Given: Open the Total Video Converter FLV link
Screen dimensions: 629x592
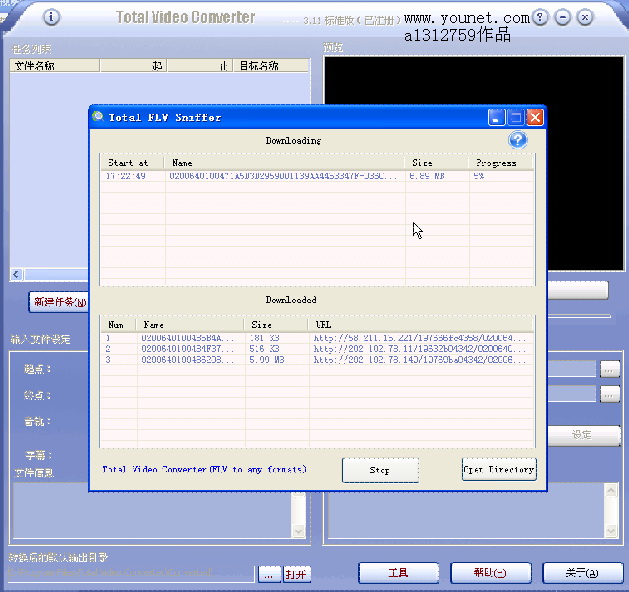Looking at the screenshot, I should coord(204,469).
